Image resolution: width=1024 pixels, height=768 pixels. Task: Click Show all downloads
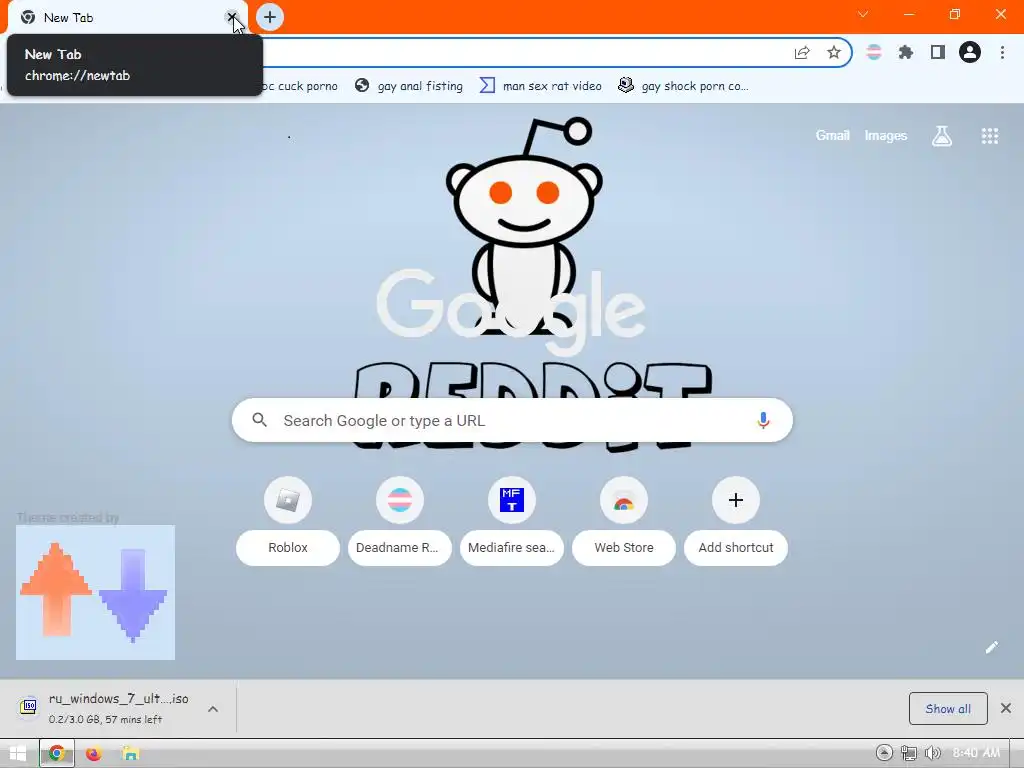(948, 709)
